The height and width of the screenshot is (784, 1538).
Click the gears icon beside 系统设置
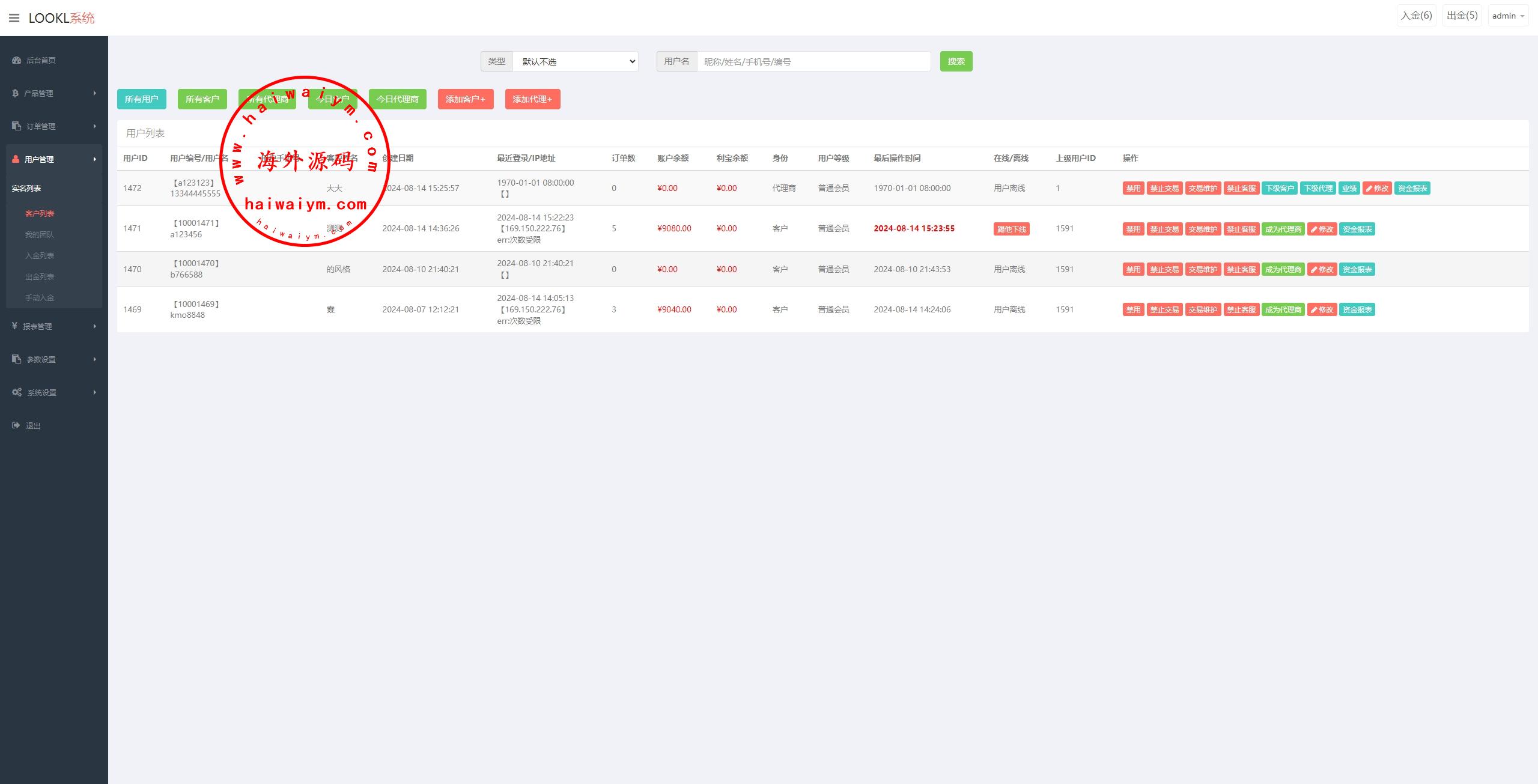pos(17,392)
